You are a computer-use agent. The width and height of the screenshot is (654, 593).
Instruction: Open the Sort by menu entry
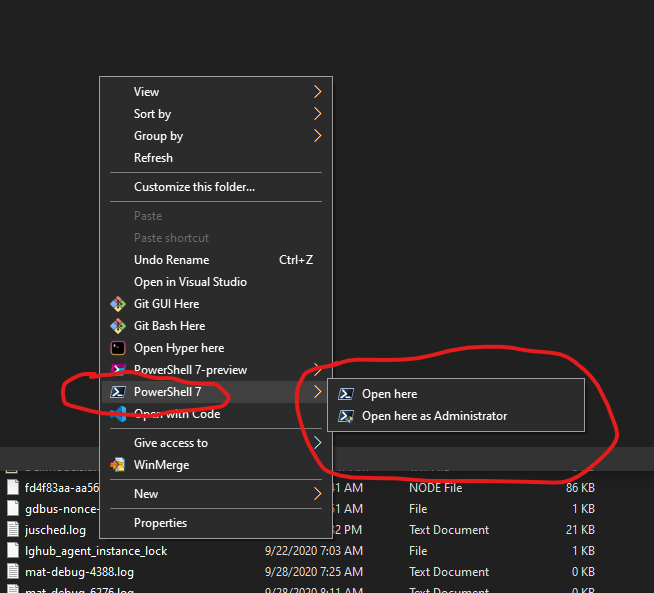216,113
